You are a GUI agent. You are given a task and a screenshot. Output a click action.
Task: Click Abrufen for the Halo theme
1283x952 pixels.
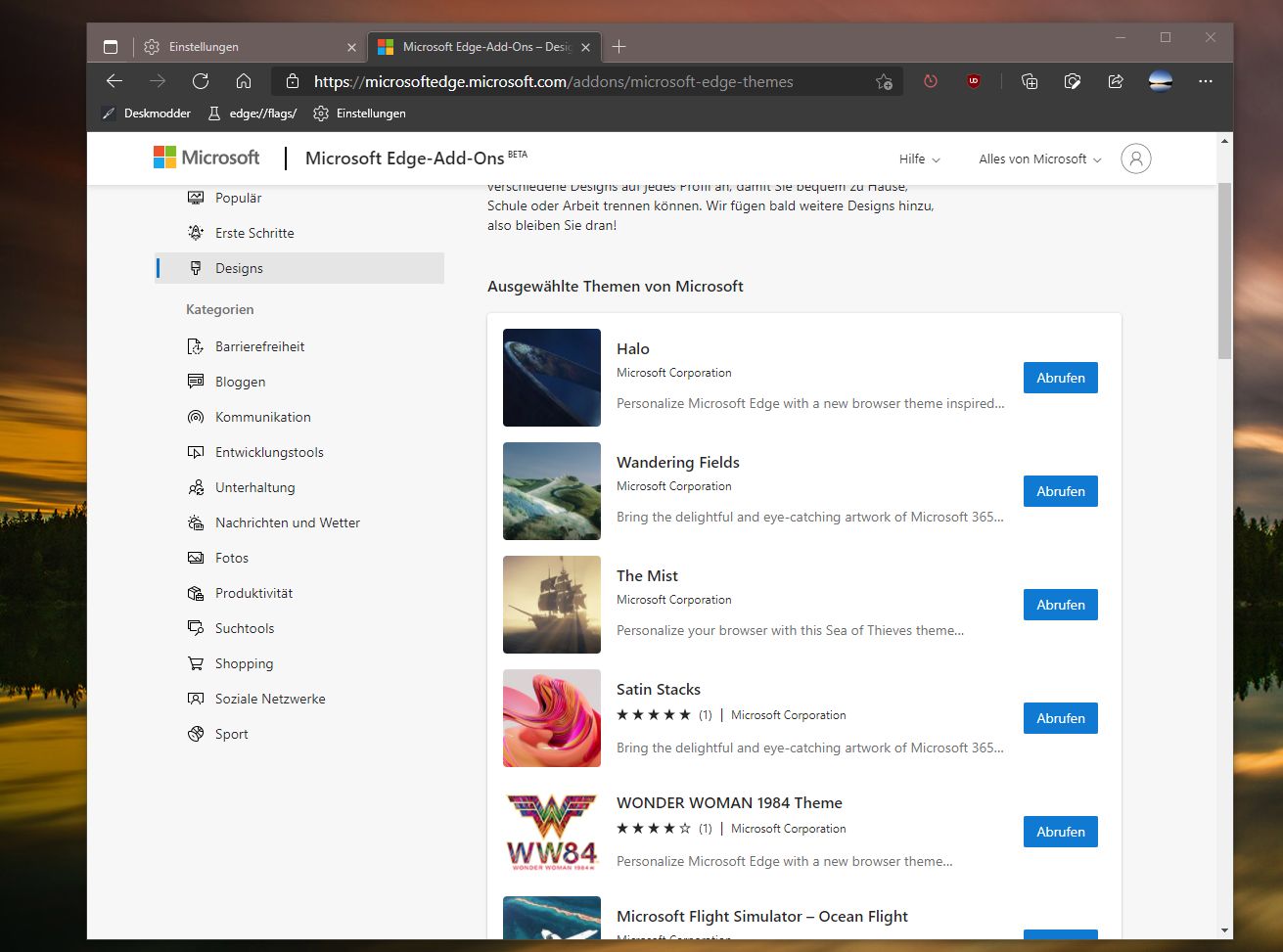[1061, 378]
